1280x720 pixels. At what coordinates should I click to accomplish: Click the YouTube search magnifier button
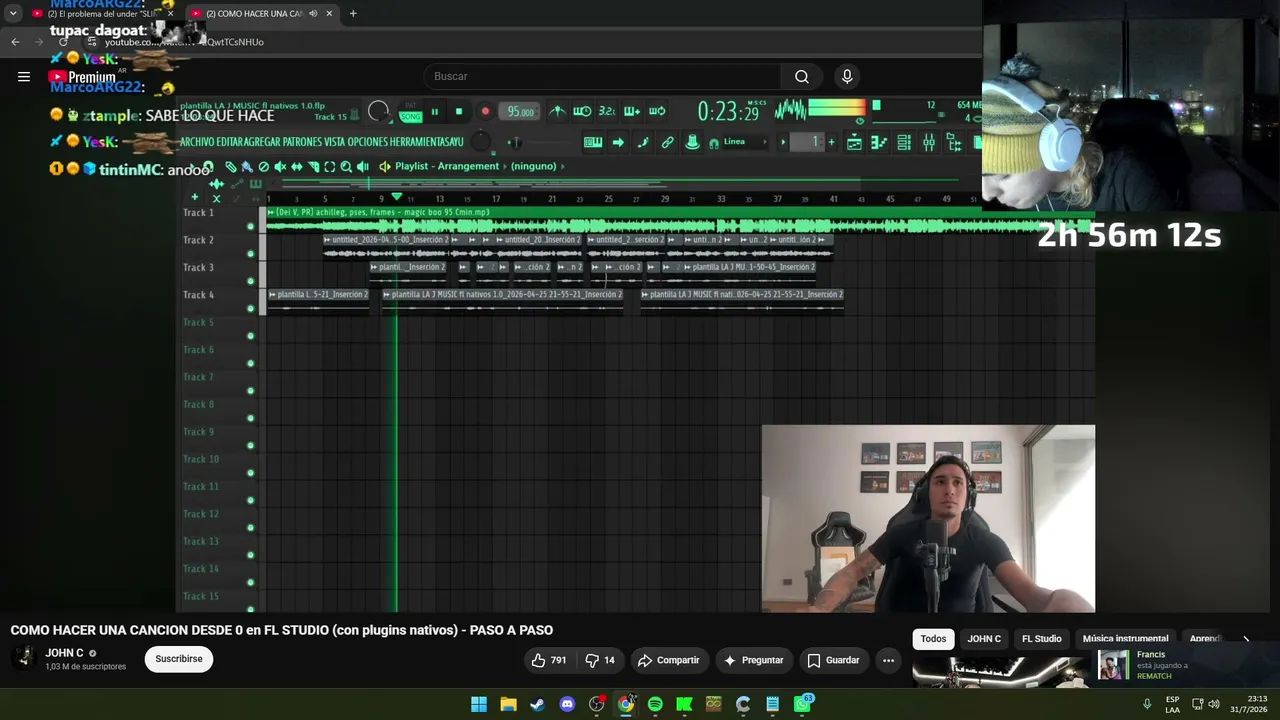[802, 77]
